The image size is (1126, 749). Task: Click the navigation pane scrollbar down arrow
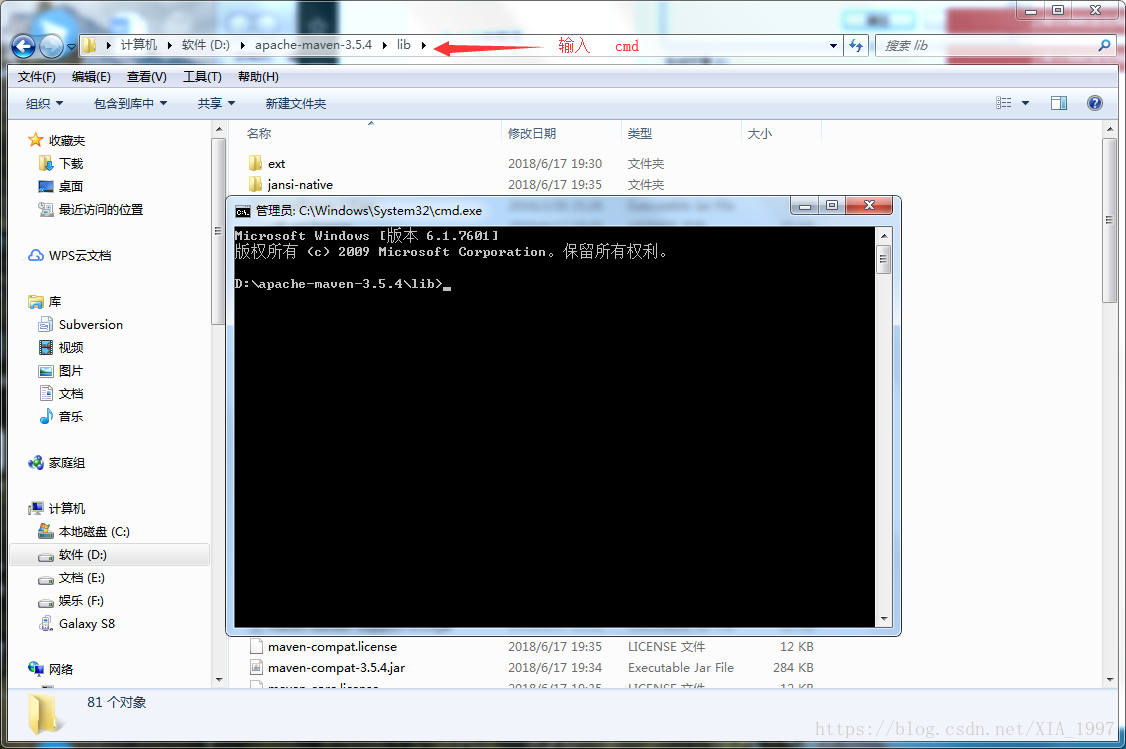tap(219, 679)
